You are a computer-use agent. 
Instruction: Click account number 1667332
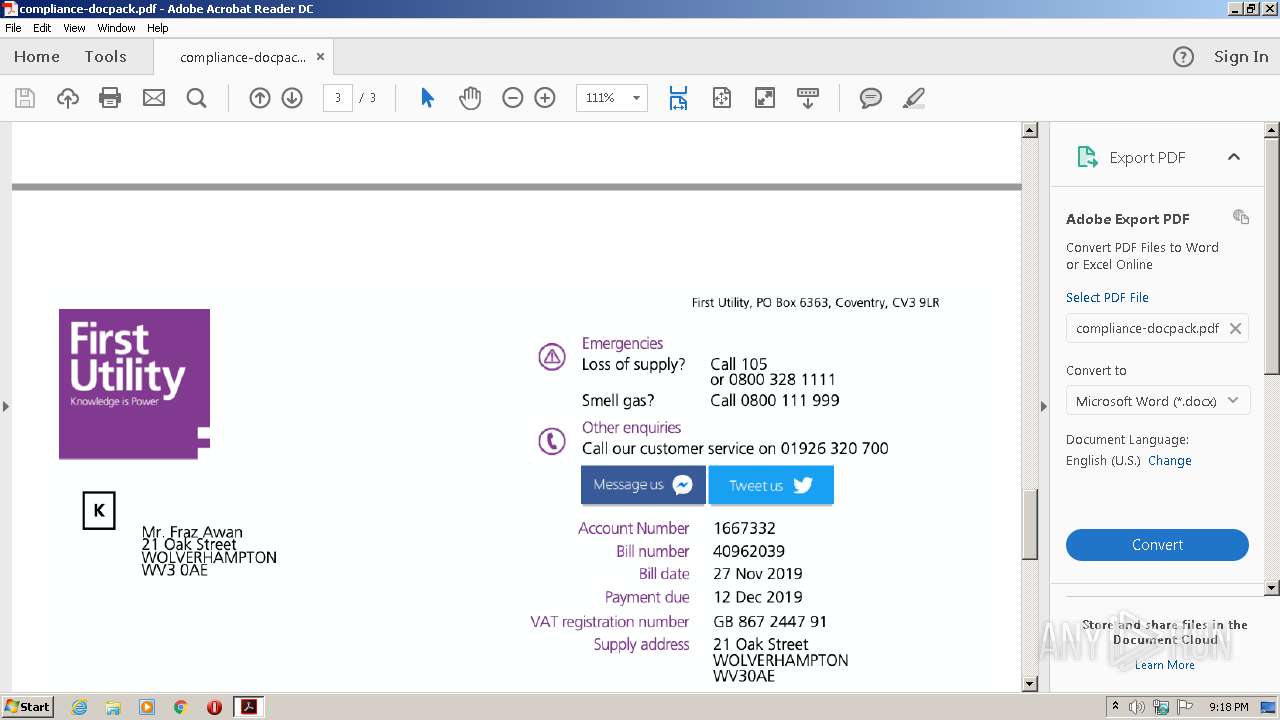point(744,528)
